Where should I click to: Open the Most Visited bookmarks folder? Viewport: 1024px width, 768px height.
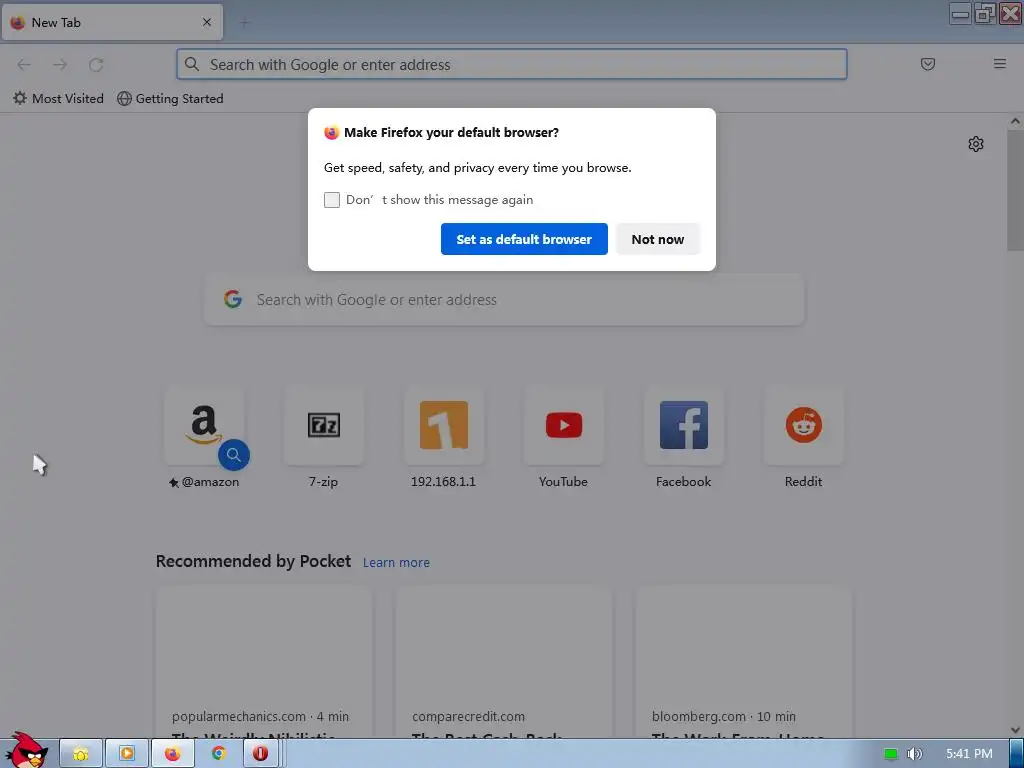click(x=58, y=99)
